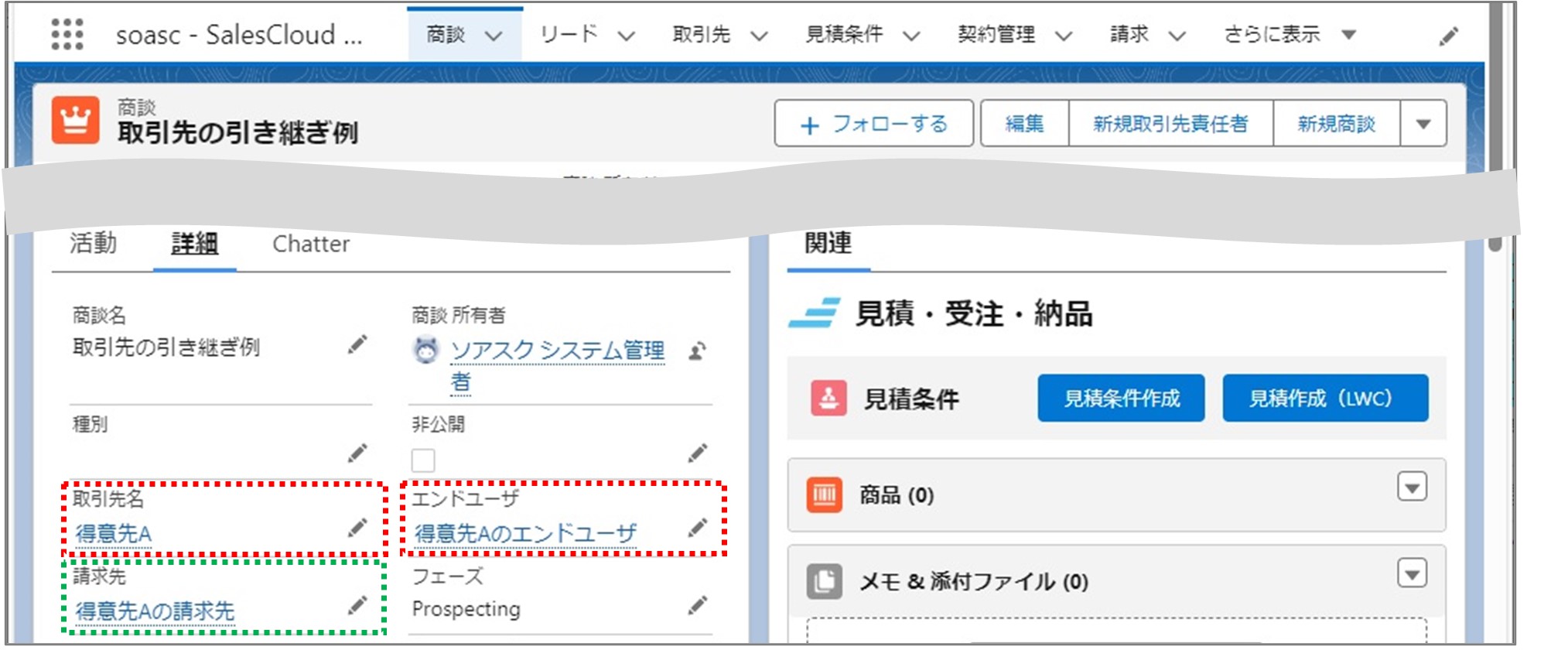
Task: Click the 新規取引先責任者 button
Action: [x=1171, y=124]
